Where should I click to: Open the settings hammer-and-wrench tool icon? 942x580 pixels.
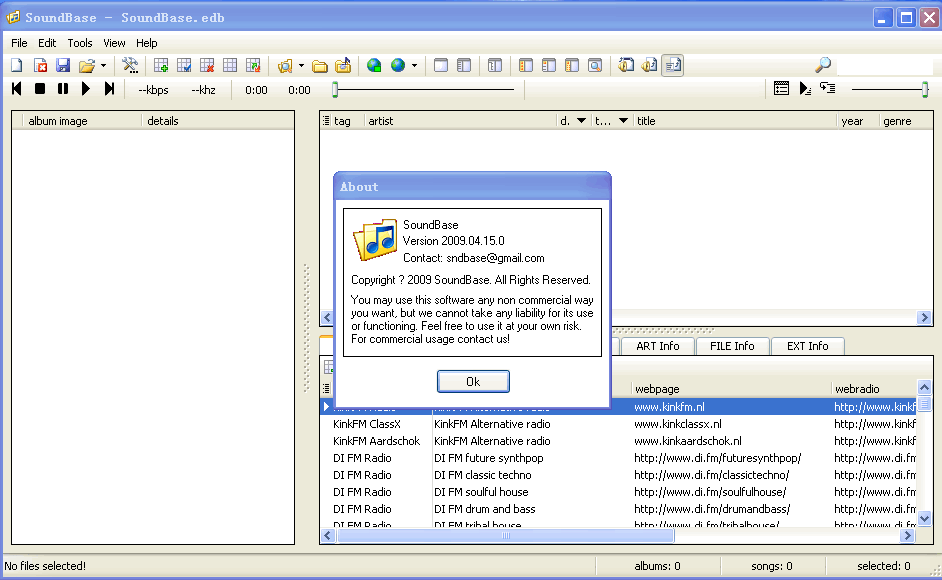tap(130, 66)
